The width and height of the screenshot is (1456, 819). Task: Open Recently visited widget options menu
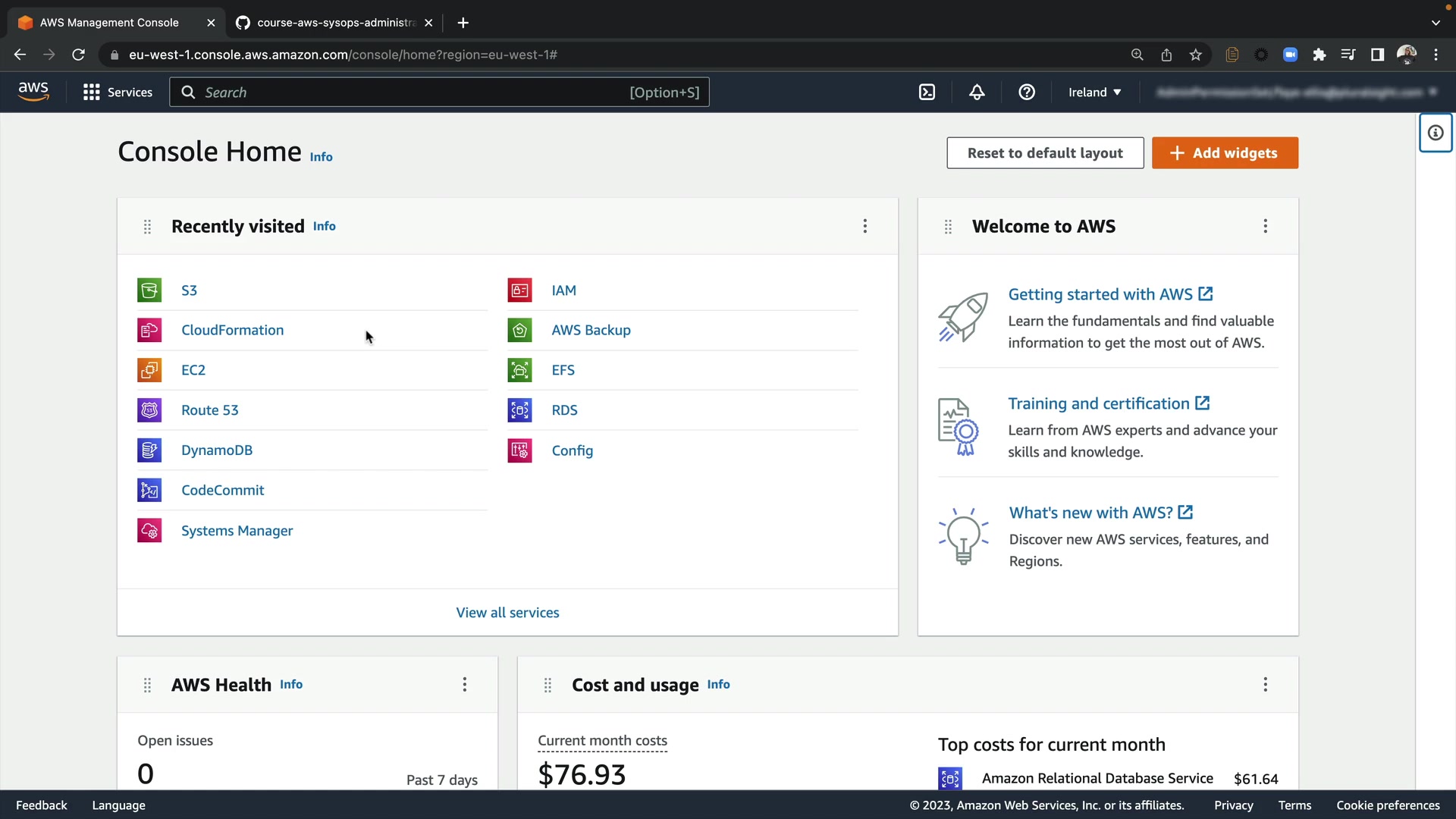coord(864,226)
